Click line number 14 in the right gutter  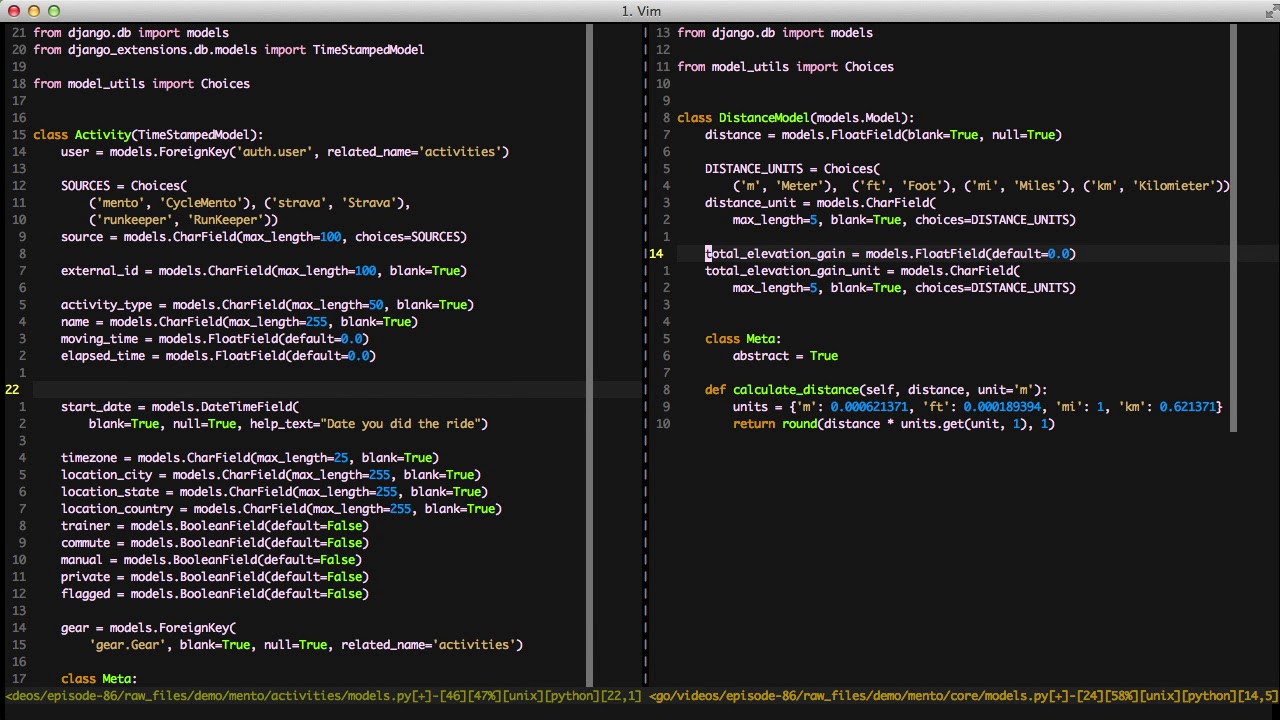pyautogui.click(x=656, y=253)
